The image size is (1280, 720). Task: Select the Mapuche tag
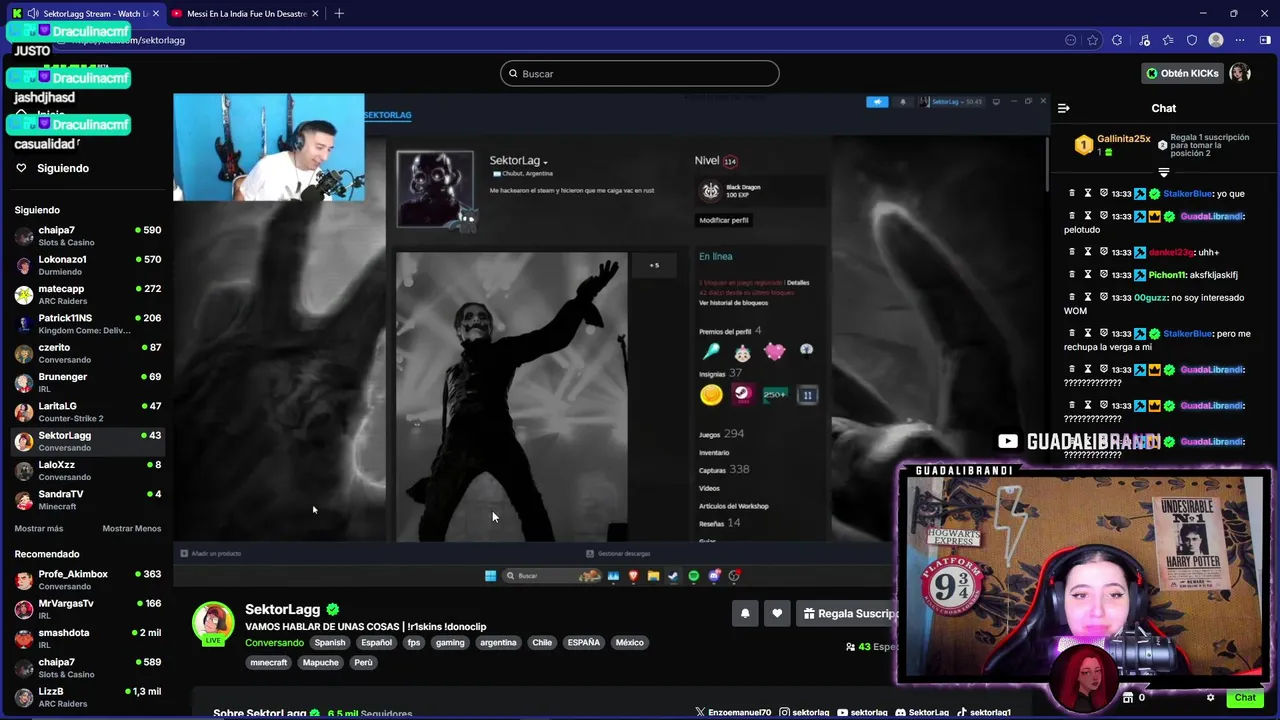(320, 662)
